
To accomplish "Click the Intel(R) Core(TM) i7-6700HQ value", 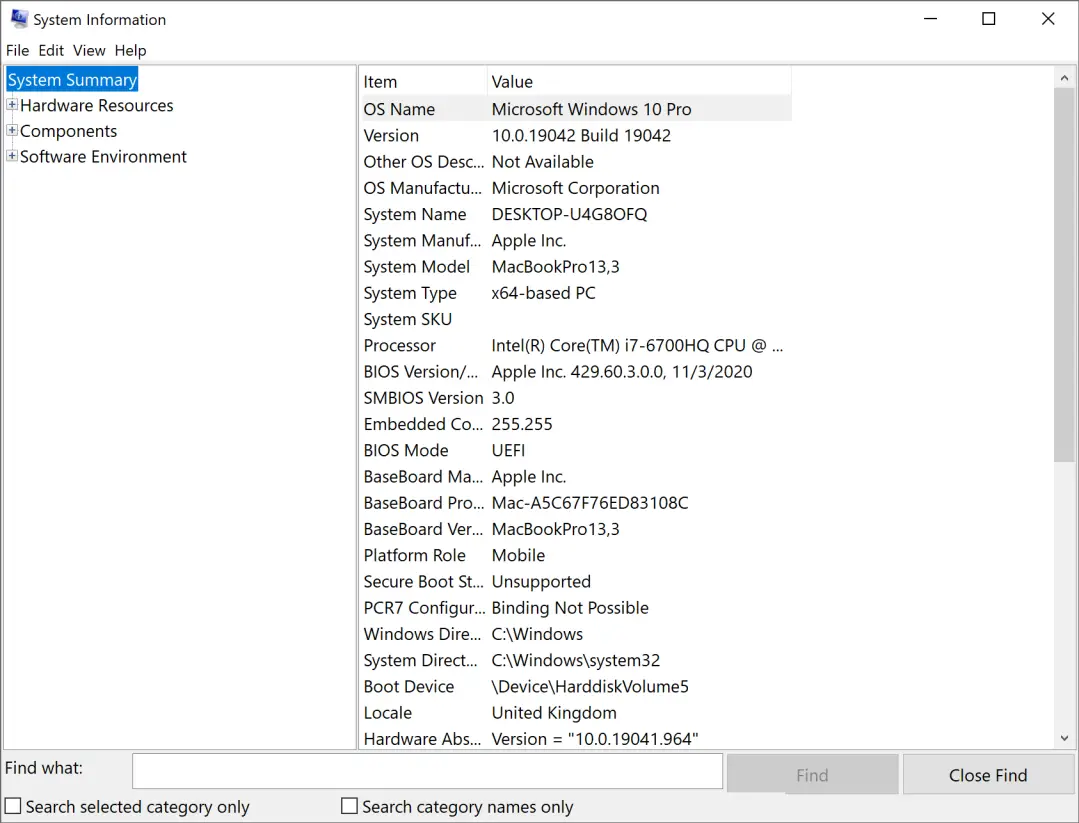I will click(x=637, y=345).
